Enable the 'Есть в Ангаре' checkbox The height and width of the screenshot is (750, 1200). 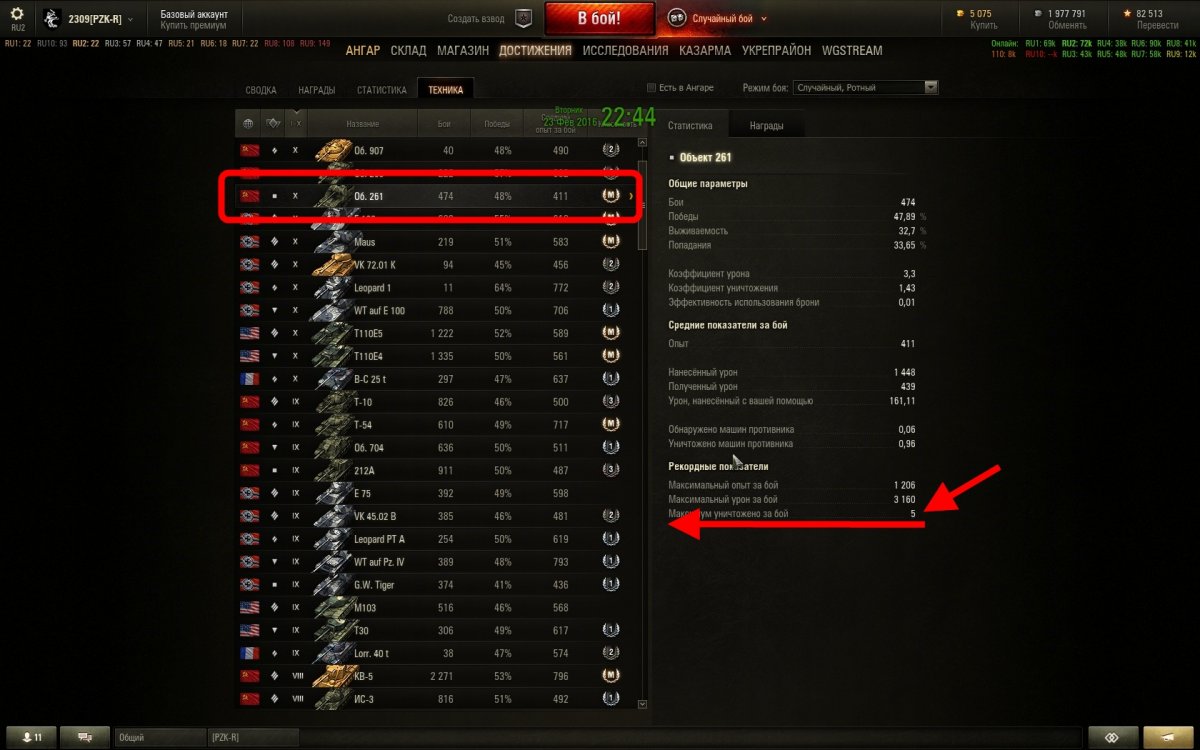[x=652, y=88]
